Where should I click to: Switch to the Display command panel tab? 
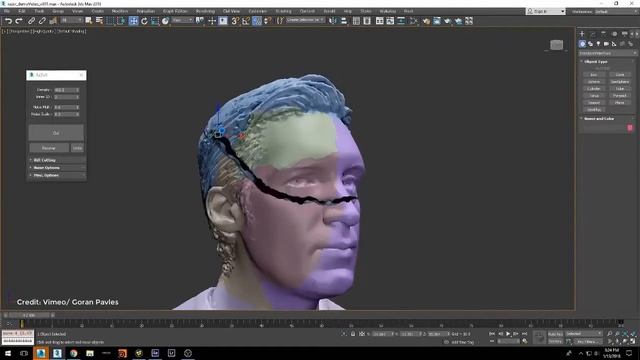tap(624, 34)
